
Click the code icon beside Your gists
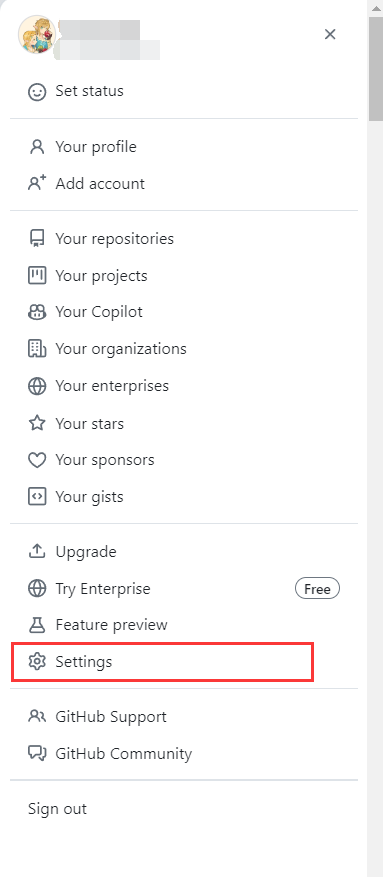tap(37, 497)
